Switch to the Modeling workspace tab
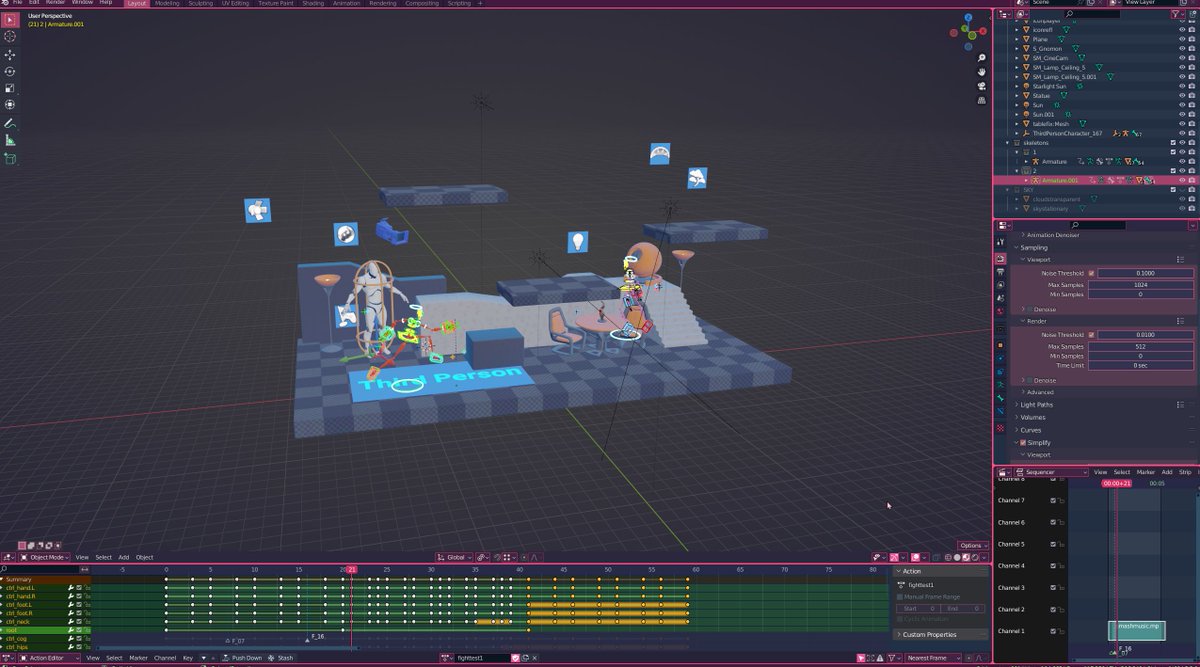1200x667 pixels. tap(167, 4)
